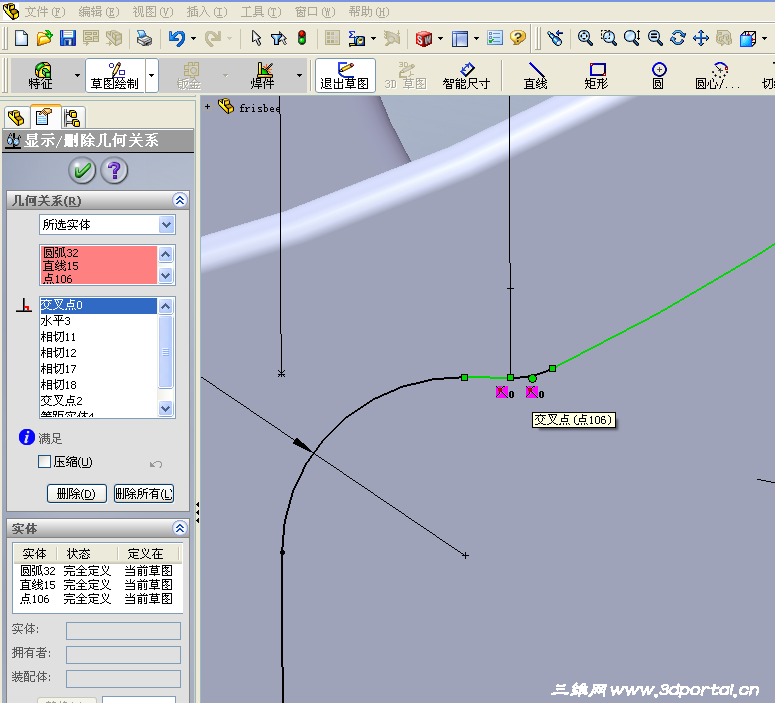Open the 编辑(E) menu
The image size is (775, 703).
tap(99, 11)
